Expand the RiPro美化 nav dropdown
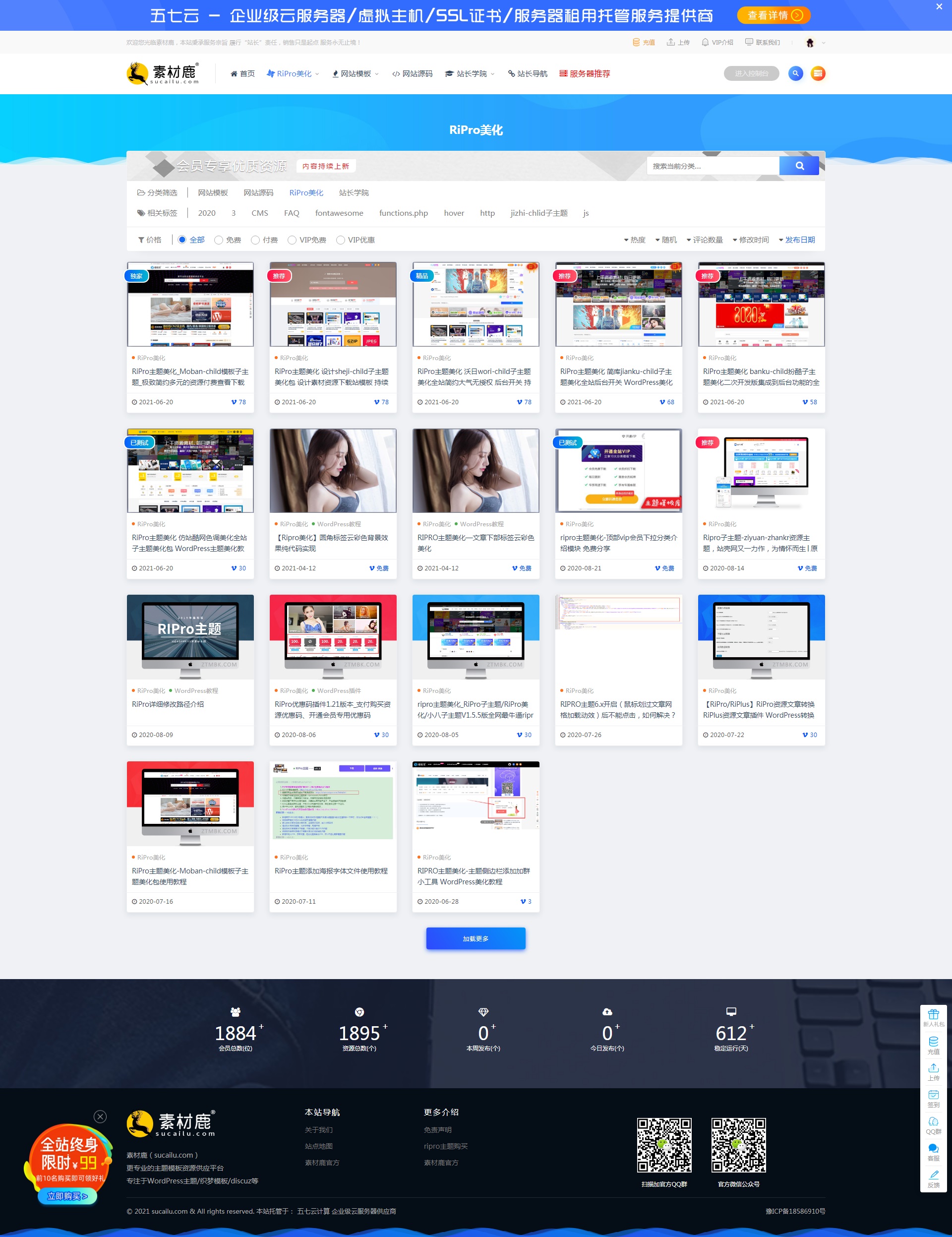Screen dimensions: 952x1237 tap(293, 73)
